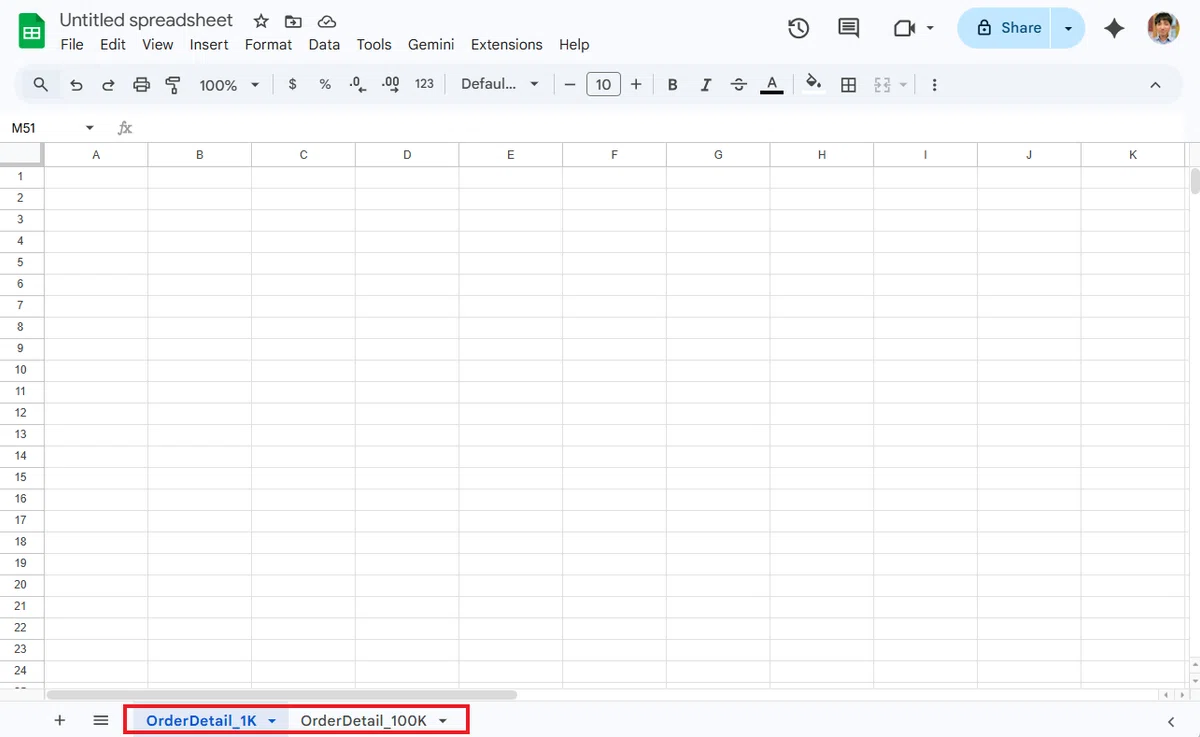Toggle bold formatting
Screen dimensions: 1200x737
pos(673,85)
